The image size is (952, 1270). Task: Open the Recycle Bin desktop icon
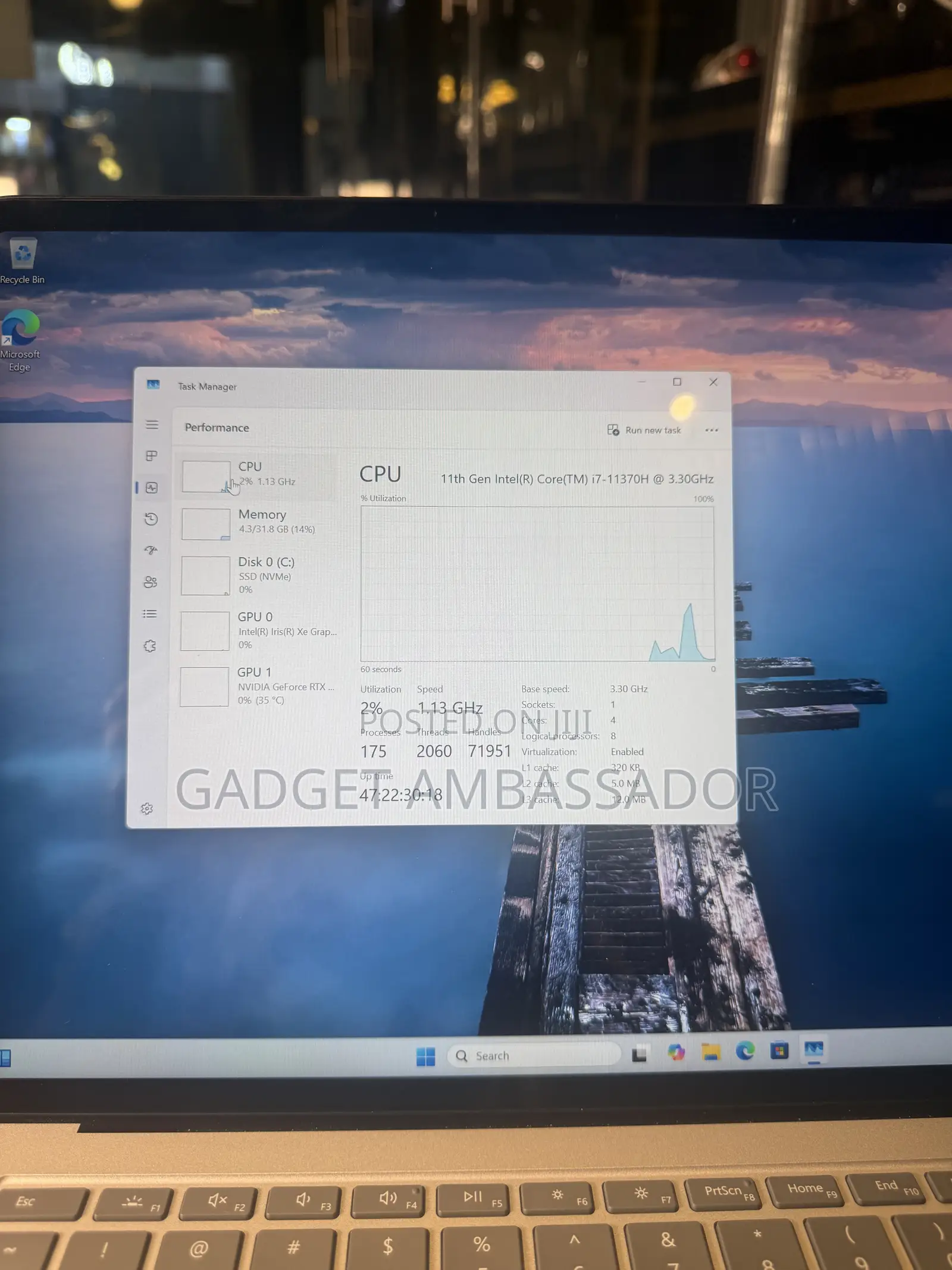(x=23, y=261)
